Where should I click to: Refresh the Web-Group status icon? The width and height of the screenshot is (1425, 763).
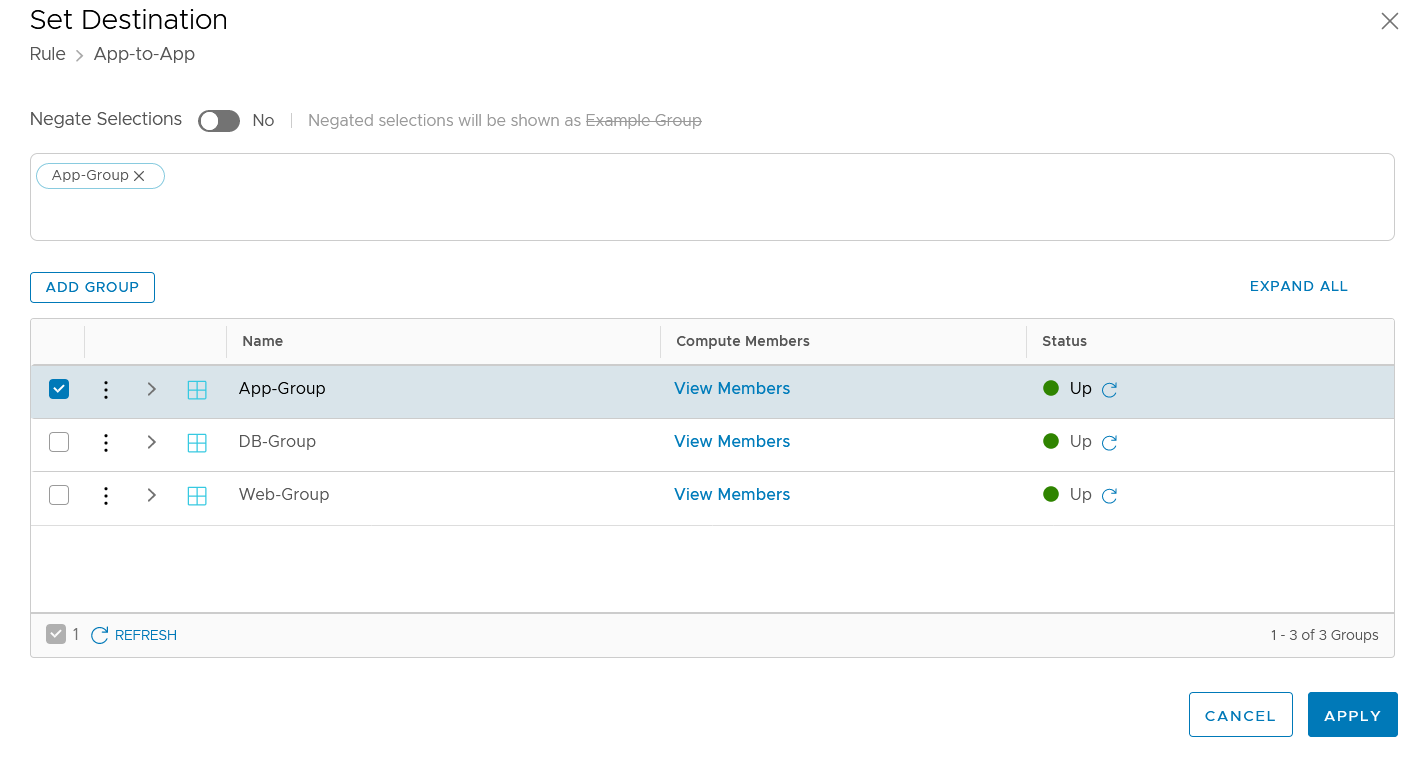1109,496
